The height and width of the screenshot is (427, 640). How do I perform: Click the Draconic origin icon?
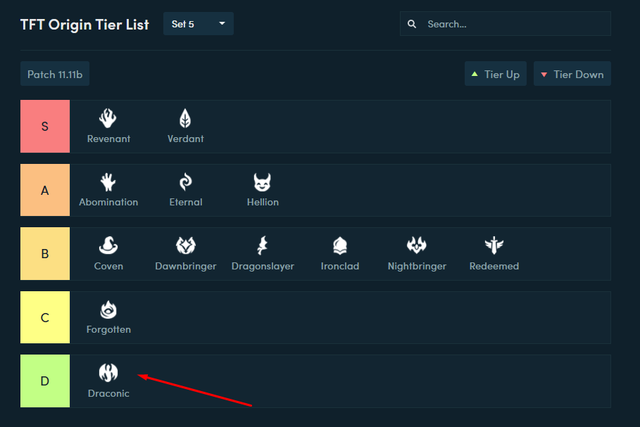coord(108,373)
